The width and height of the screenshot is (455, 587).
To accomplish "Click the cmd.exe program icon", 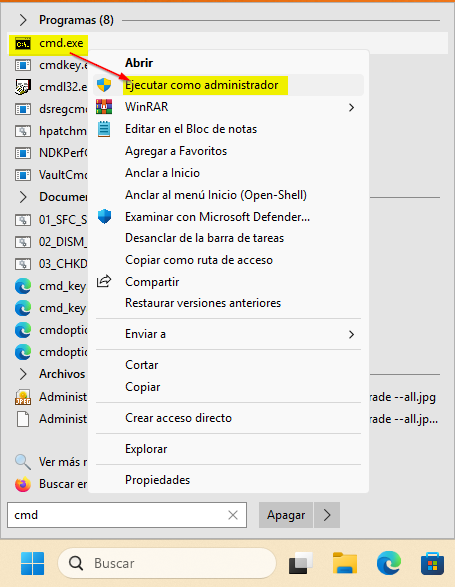I will (23, 44).
